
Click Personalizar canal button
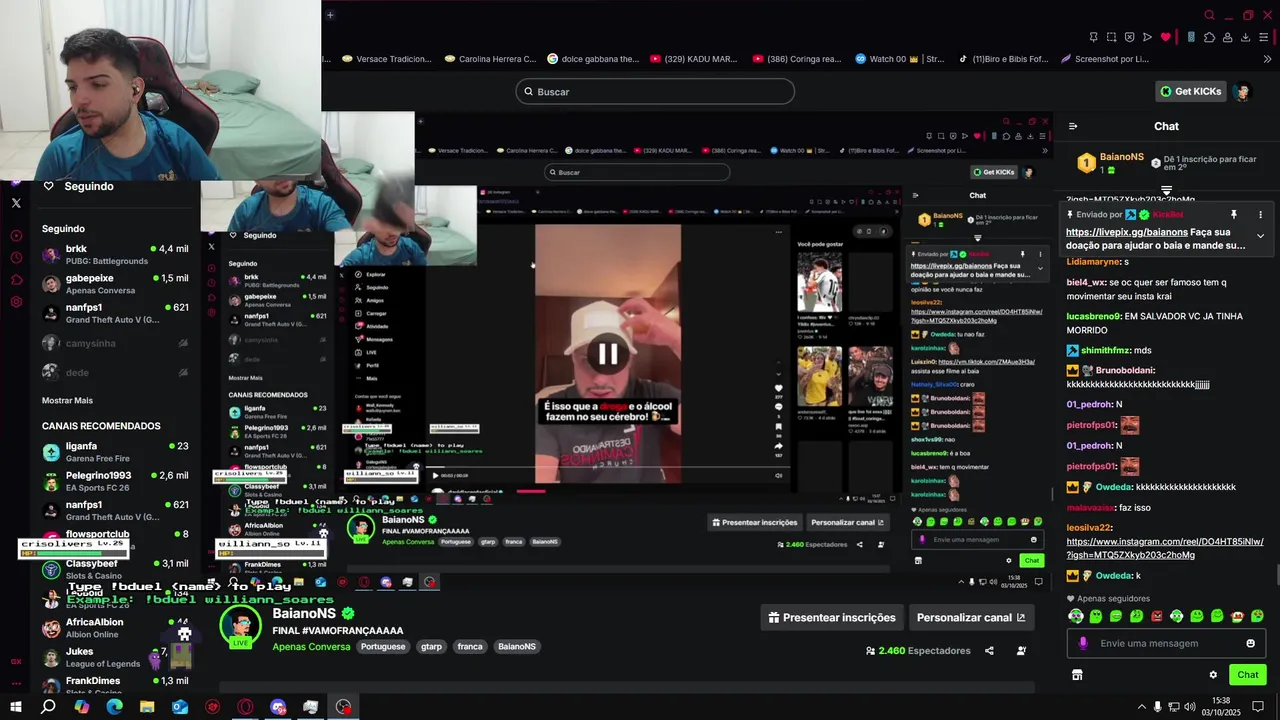[x=971, y=618]
